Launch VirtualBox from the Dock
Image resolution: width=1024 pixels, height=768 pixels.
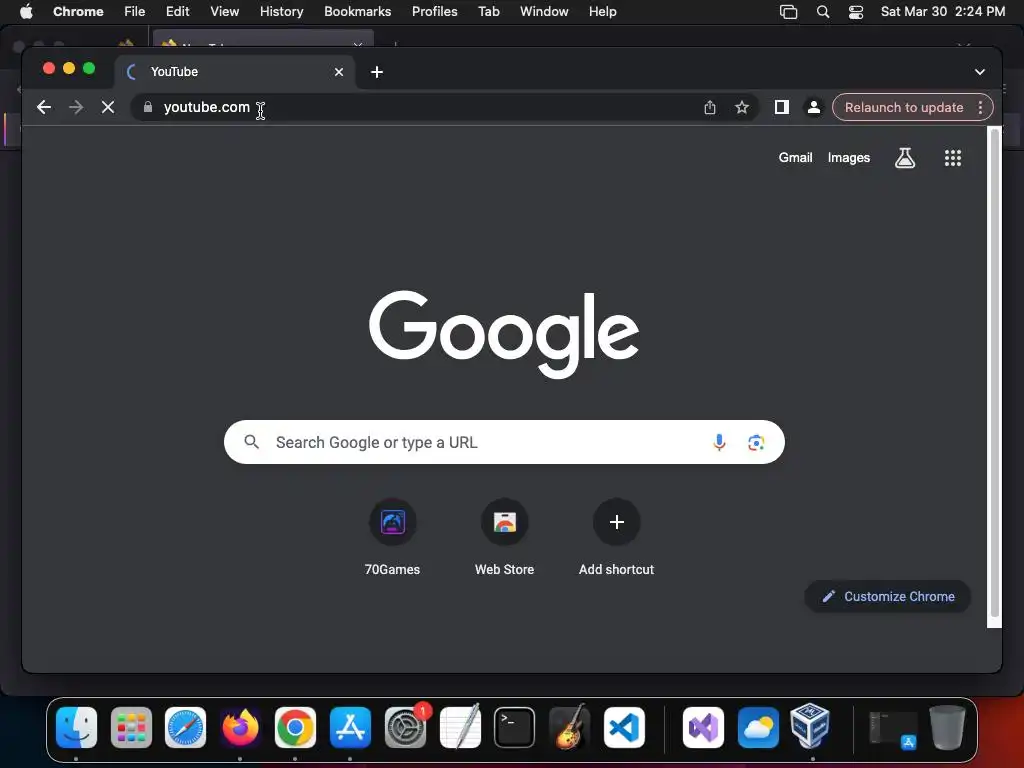click(x=810, y=726)
